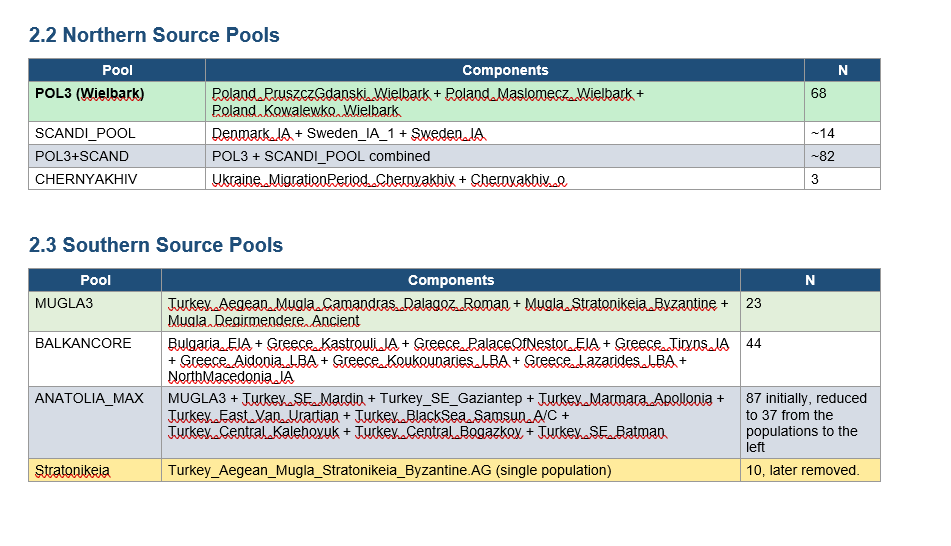
Task: Click the "2.2 Northern Source Pools" heading
Action: pos(154,36)
